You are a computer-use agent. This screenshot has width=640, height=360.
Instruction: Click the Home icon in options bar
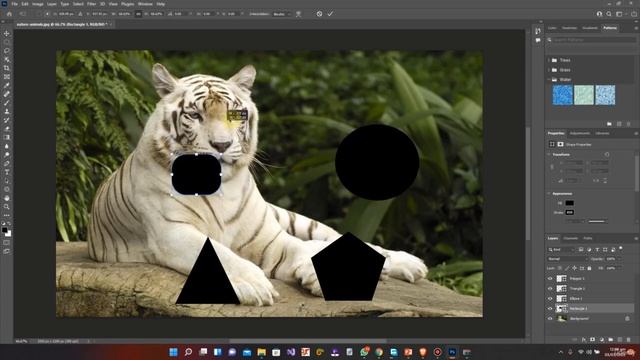click(x=9, y=14)
